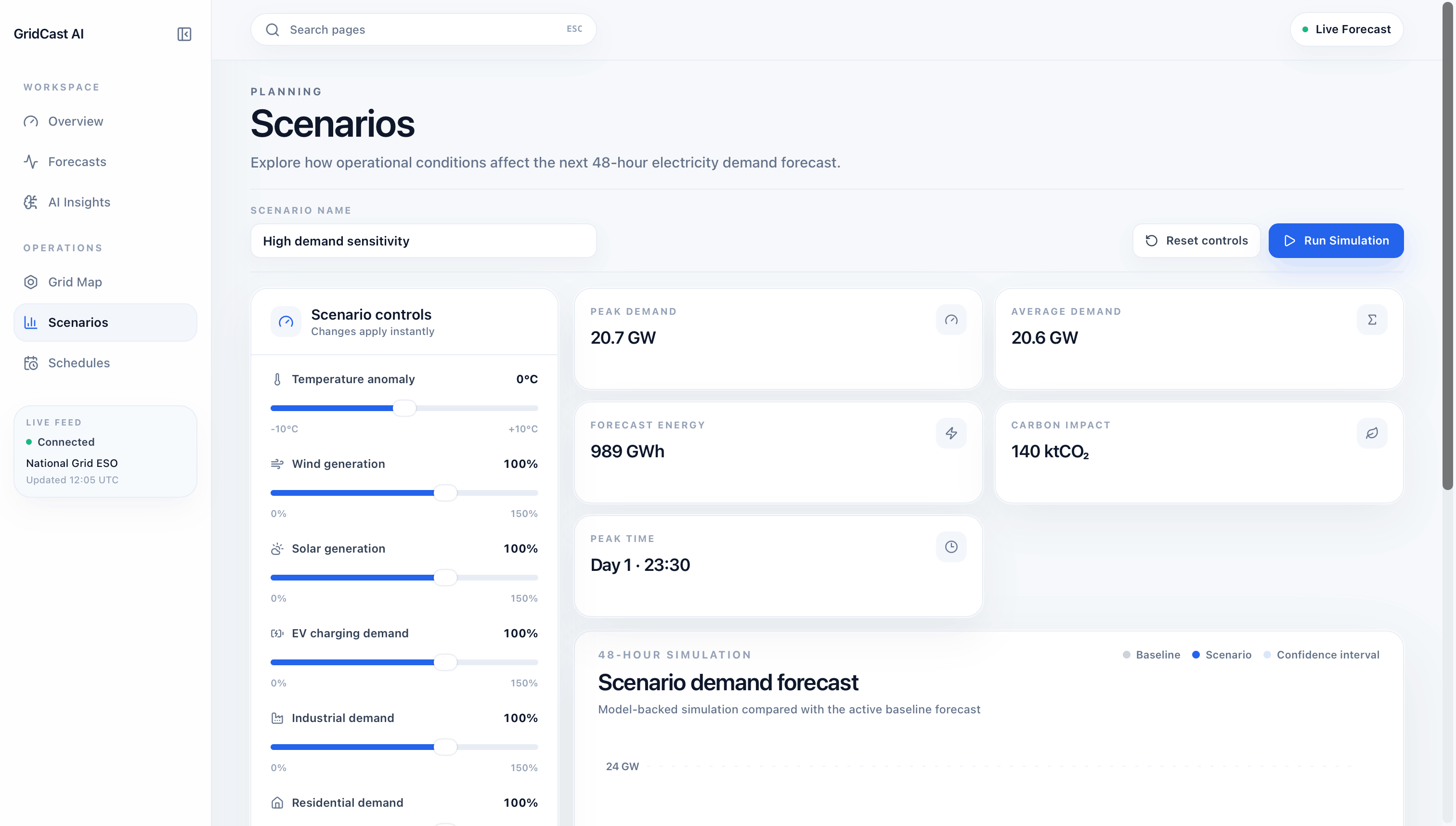The image size is (1456, 826).
Task: Click the Connected status in Live Feed
Action: pyautogui.click(x=60, y=442)
